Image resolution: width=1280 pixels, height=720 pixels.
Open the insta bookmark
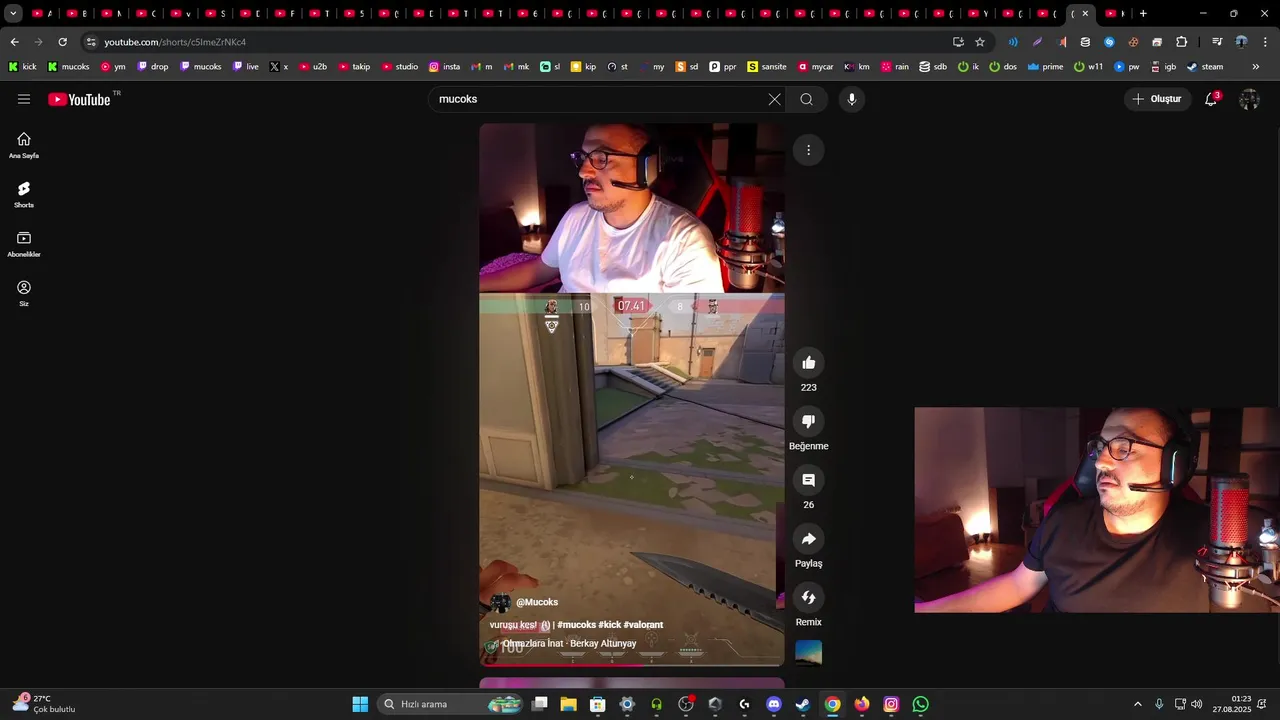coord(445,67)
